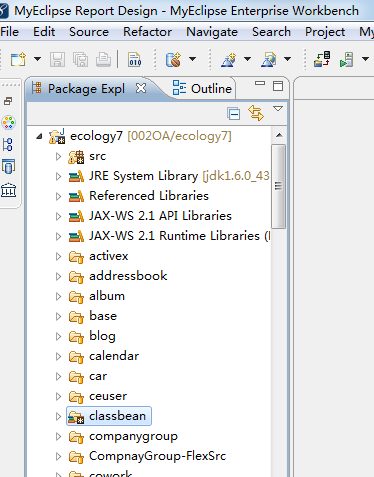Expand the JRE System Library node

click(x=58, y=176)
